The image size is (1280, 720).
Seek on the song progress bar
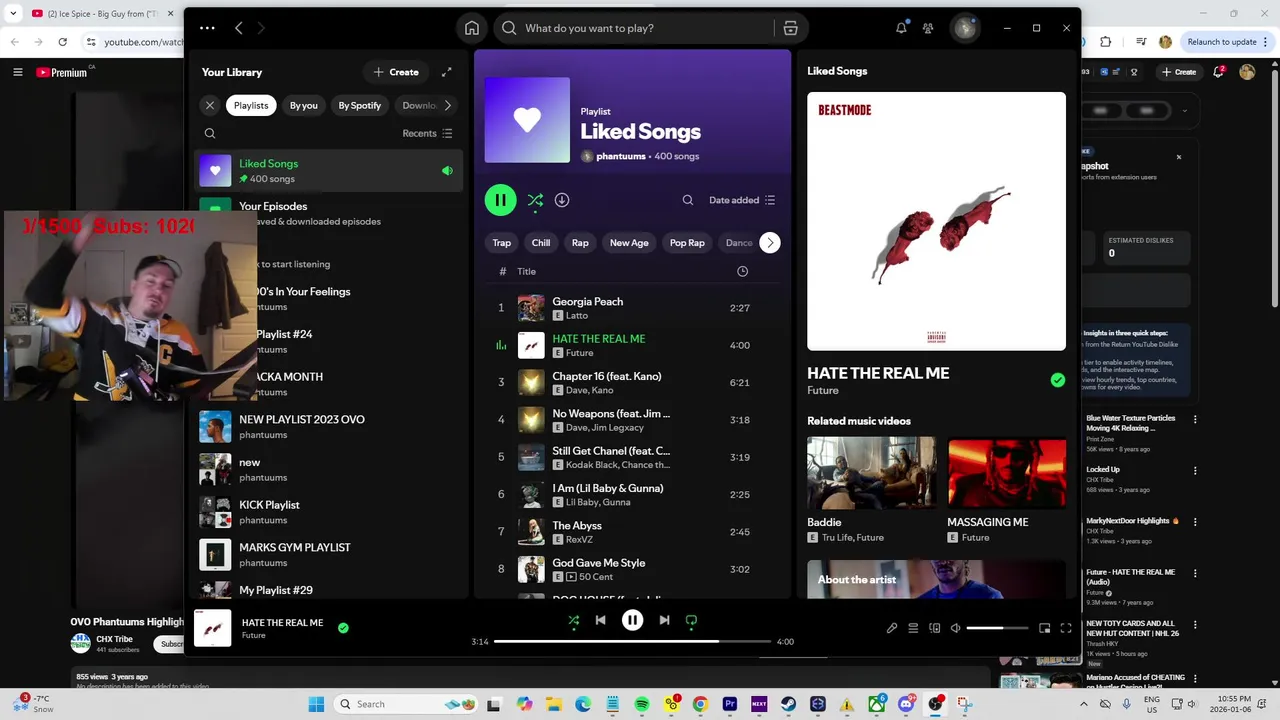pos(632,641)
